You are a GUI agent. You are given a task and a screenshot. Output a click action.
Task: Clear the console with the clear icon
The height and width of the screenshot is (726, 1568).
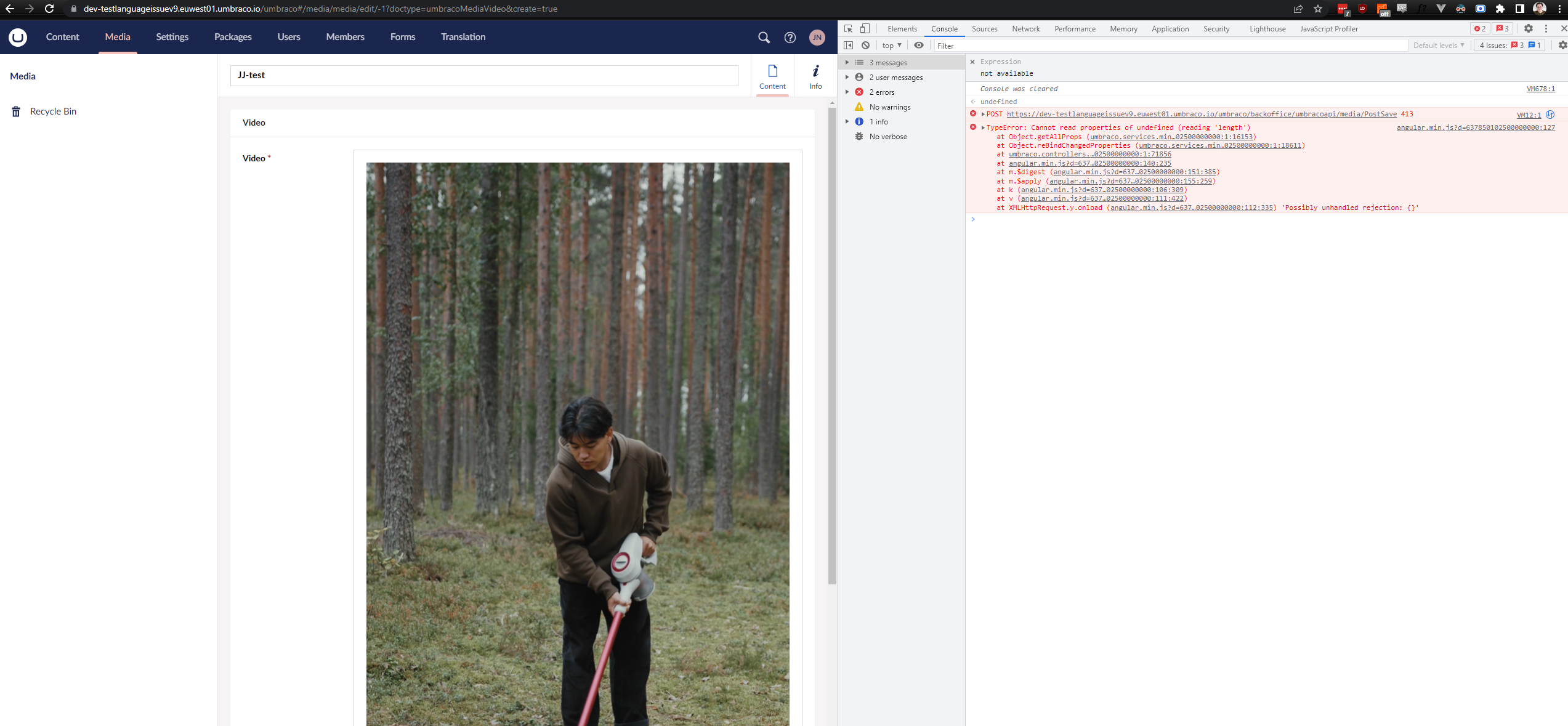pyautogui.click(x=866, y=45)
